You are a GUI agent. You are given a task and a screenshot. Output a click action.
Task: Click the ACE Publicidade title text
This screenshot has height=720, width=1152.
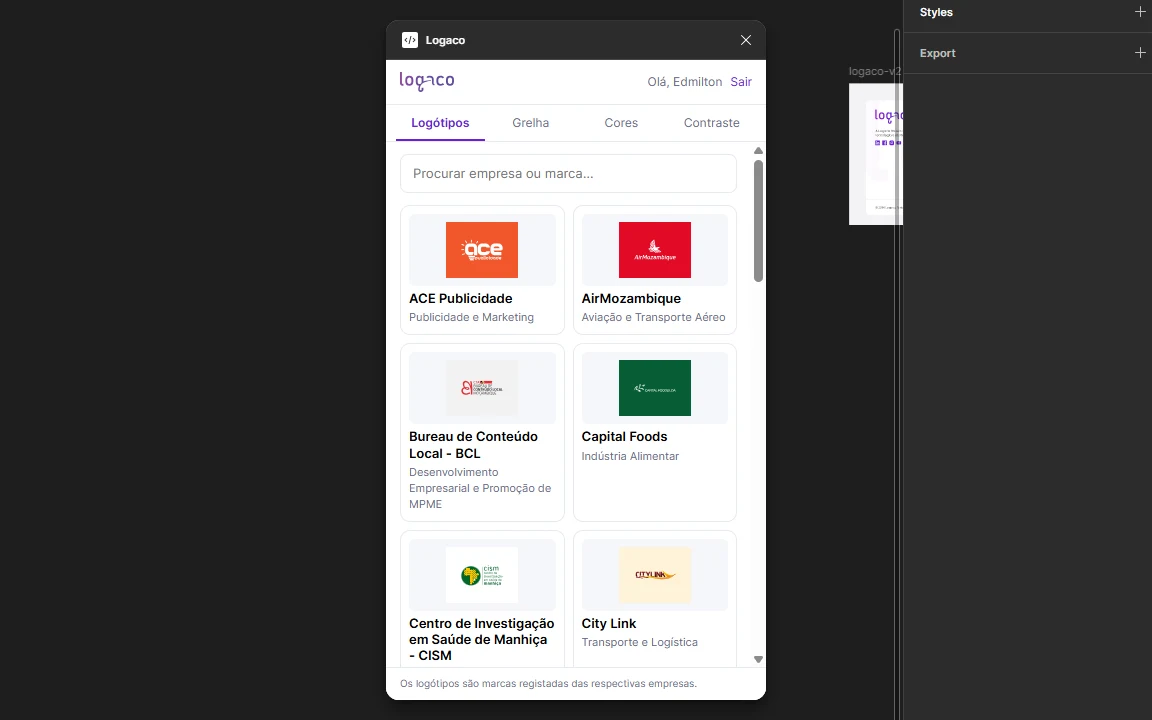pos(461,298)
